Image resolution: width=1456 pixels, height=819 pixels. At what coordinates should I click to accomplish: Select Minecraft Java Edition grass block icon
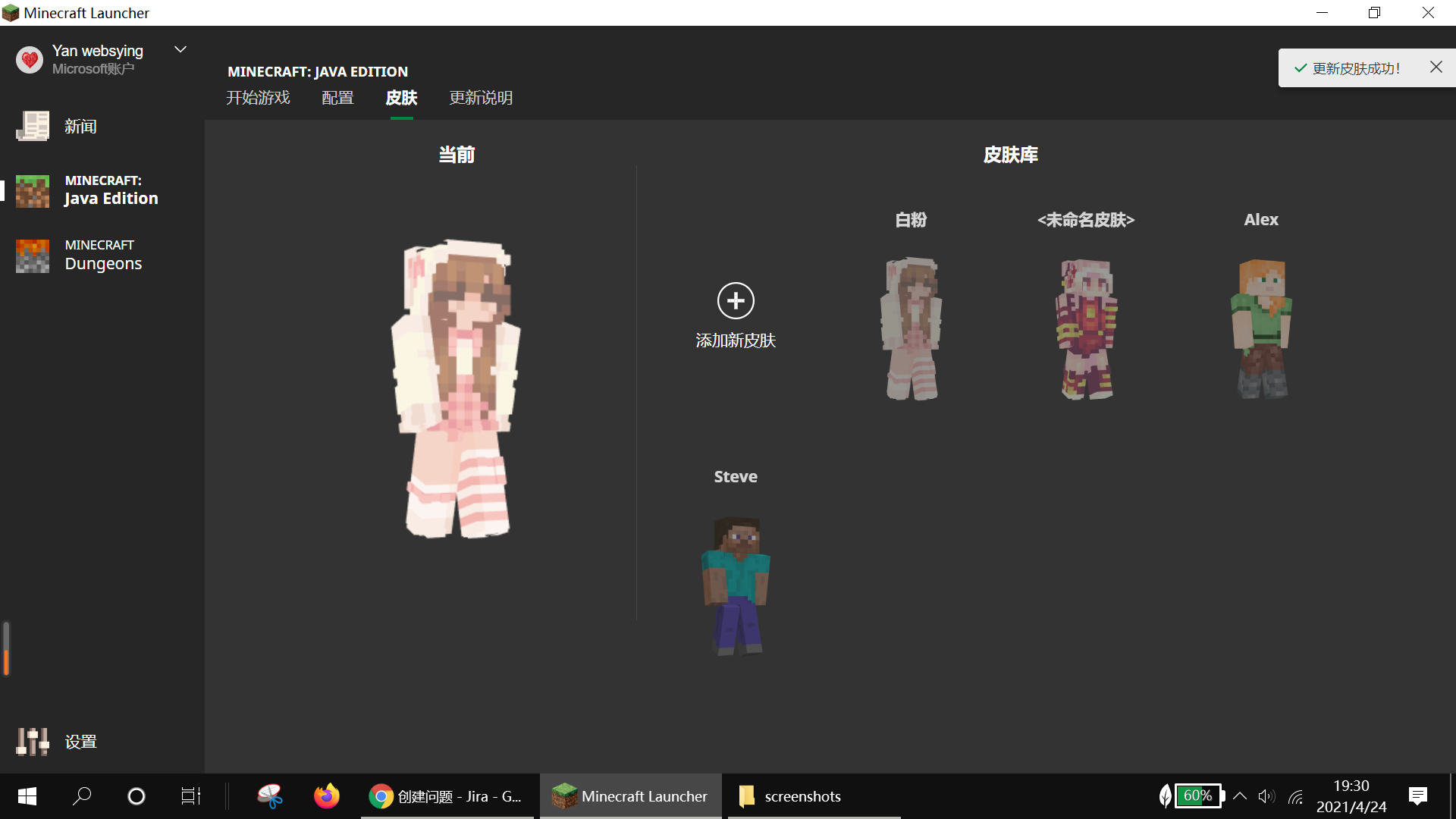pos(33,190)
